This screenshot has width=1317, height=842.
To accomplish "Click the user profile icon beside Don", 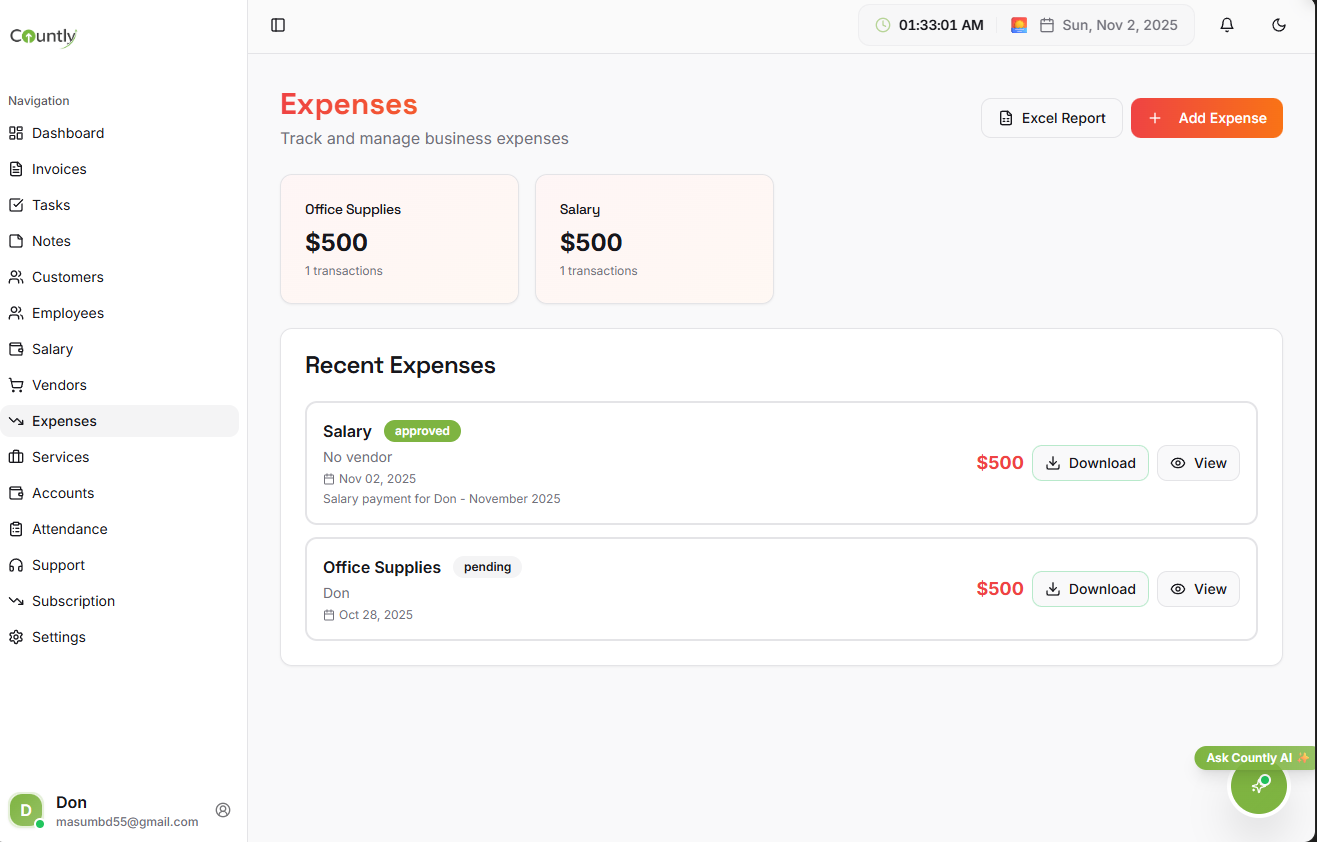I will 223,810.
